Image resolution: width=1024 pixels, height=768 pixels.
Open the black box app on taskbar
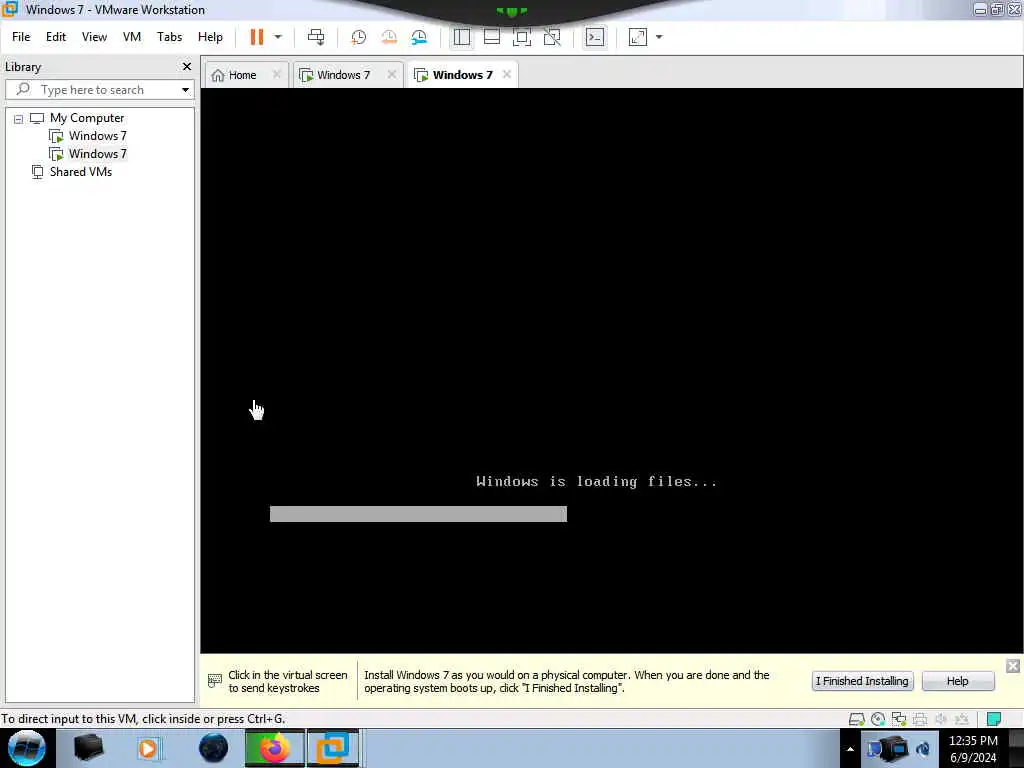pos(89,748)
